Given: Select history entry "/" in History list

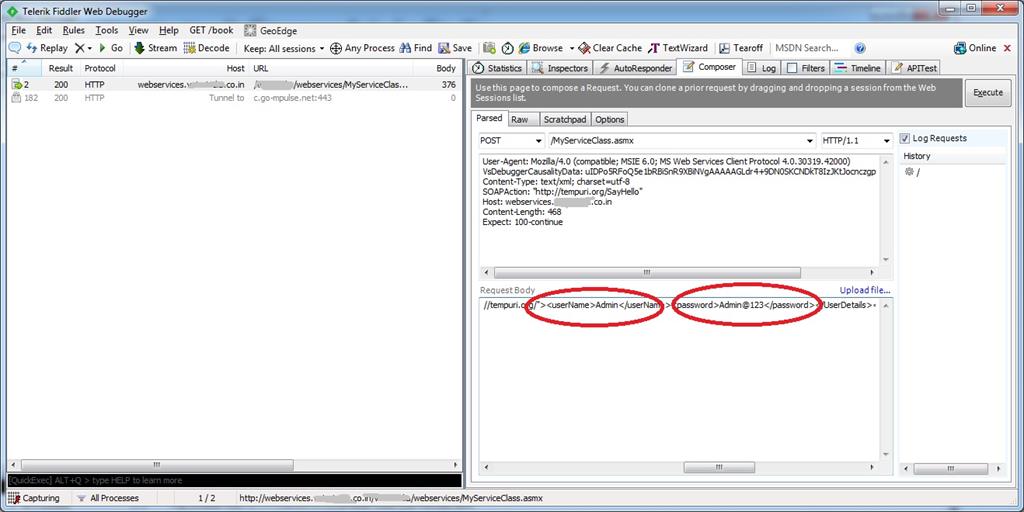Looking at the screenshot, I should coord(912,172).
